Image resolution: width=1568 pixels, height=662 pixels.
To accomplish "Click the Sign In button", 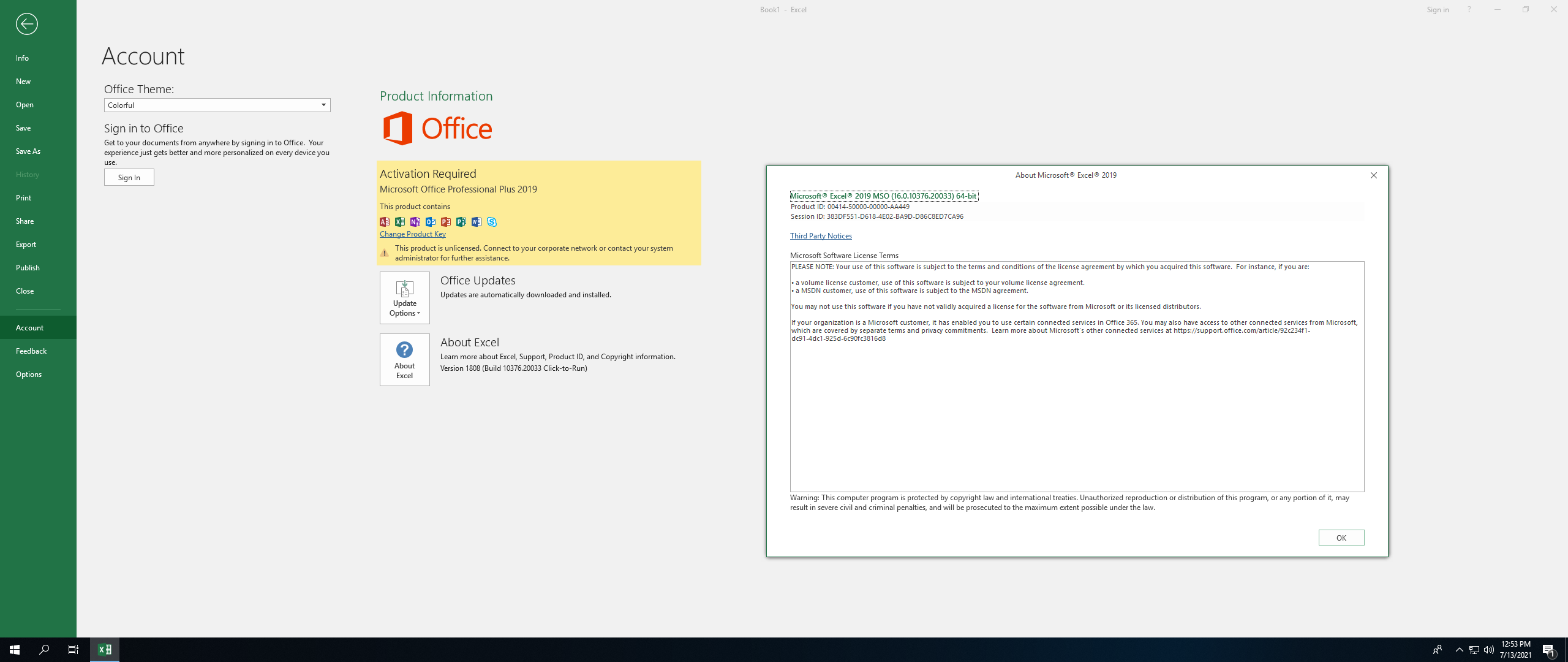I will coord(129,177).
